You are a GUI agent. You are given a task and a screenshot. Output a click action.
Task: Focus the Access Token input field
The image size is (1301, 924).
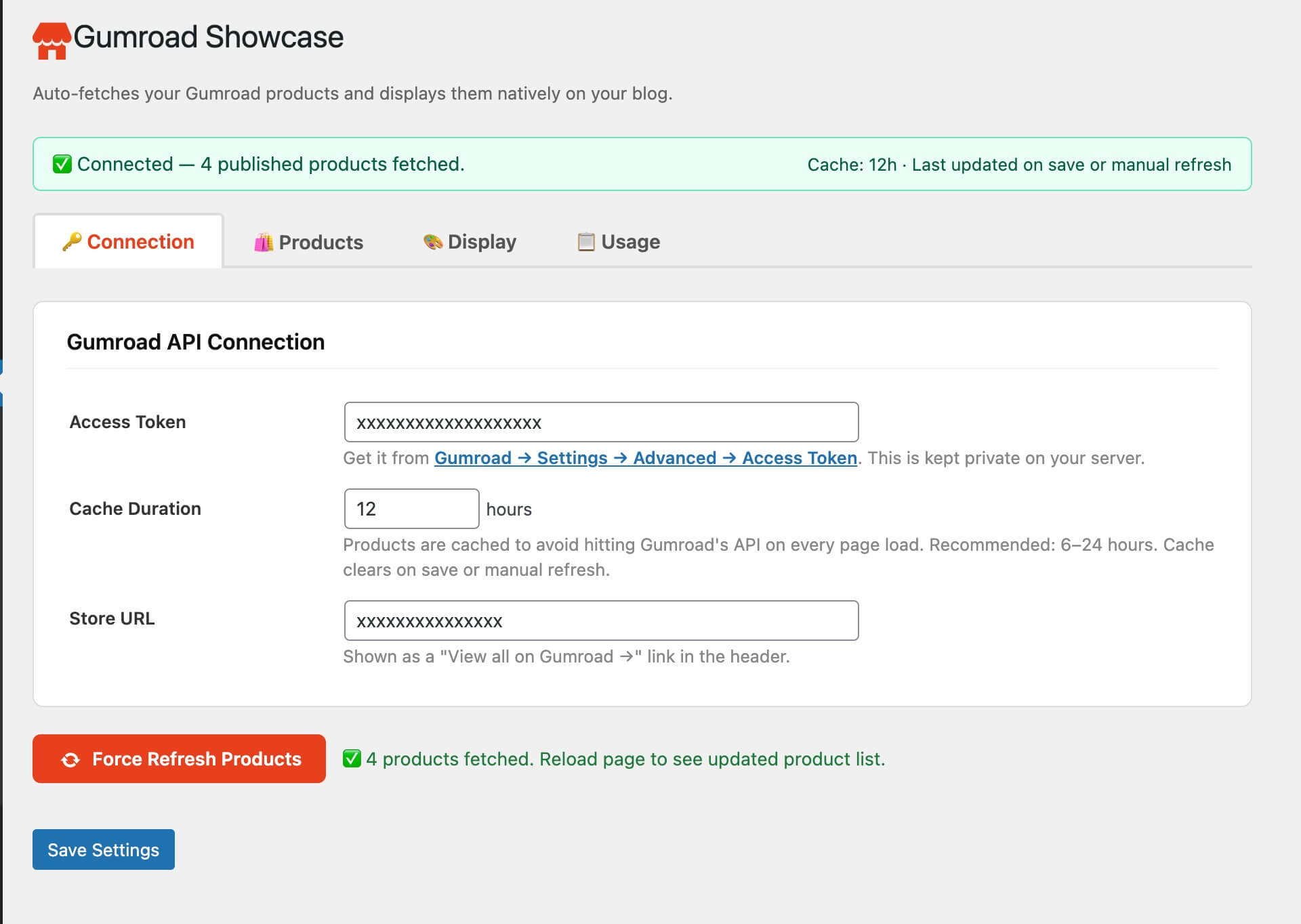(x=601, y=422)
